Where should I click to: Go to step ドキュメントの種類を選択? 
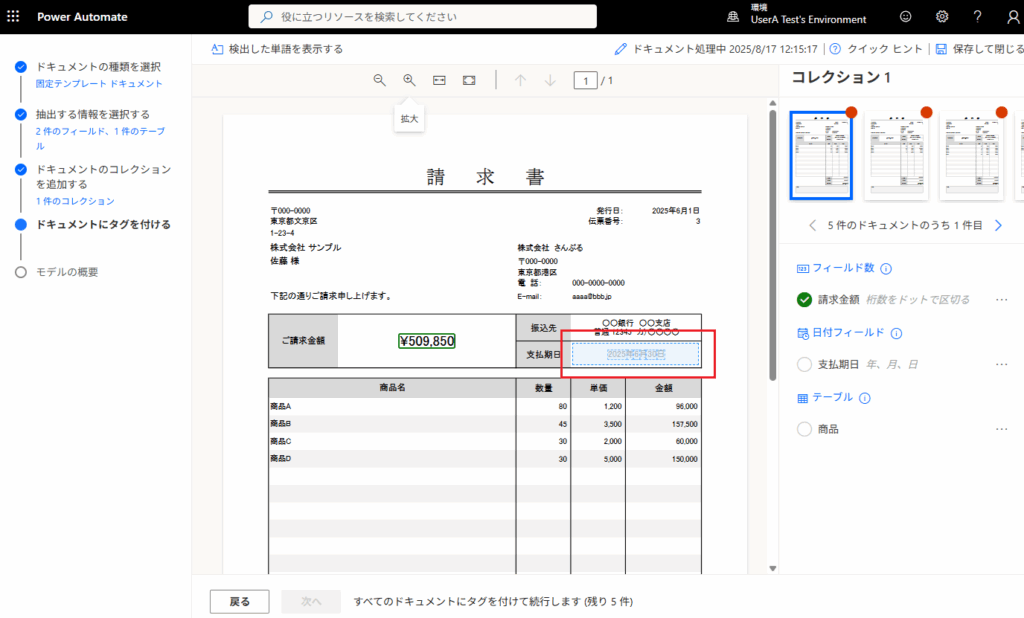pyautogui.click(x=98, y=67)
